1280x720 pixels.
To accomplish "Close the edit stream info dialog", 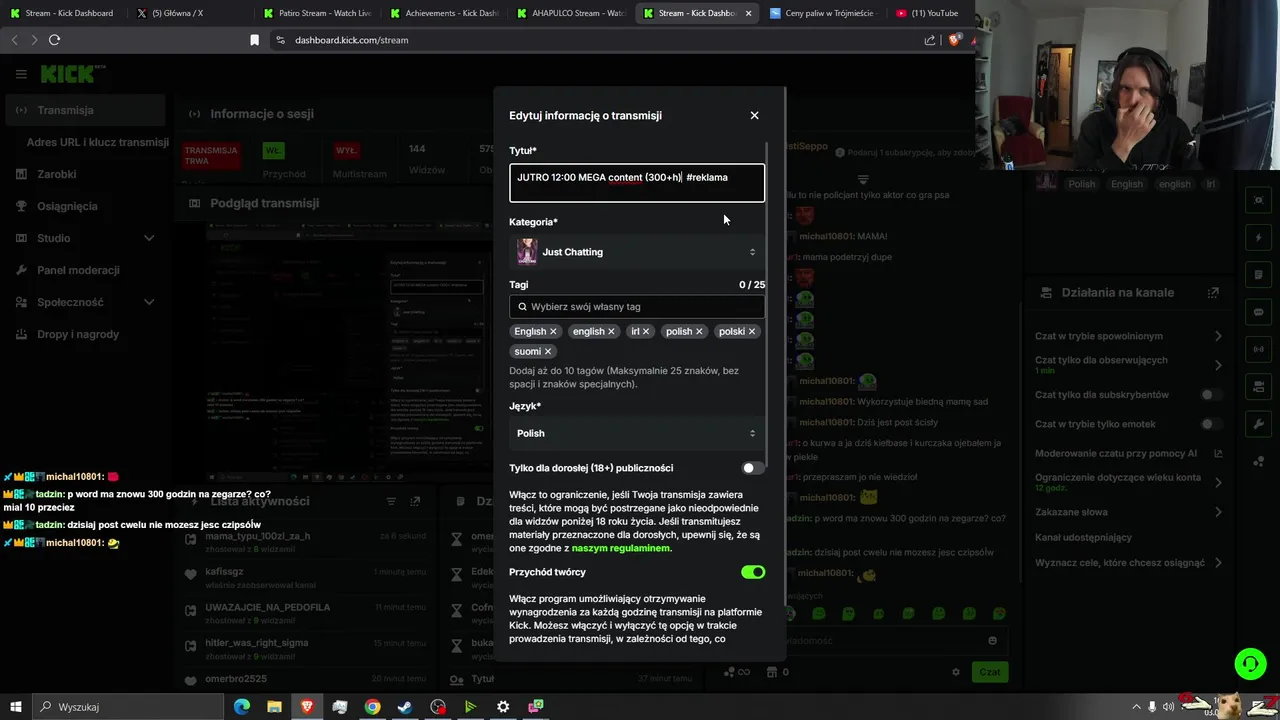I will click(754, 115).
